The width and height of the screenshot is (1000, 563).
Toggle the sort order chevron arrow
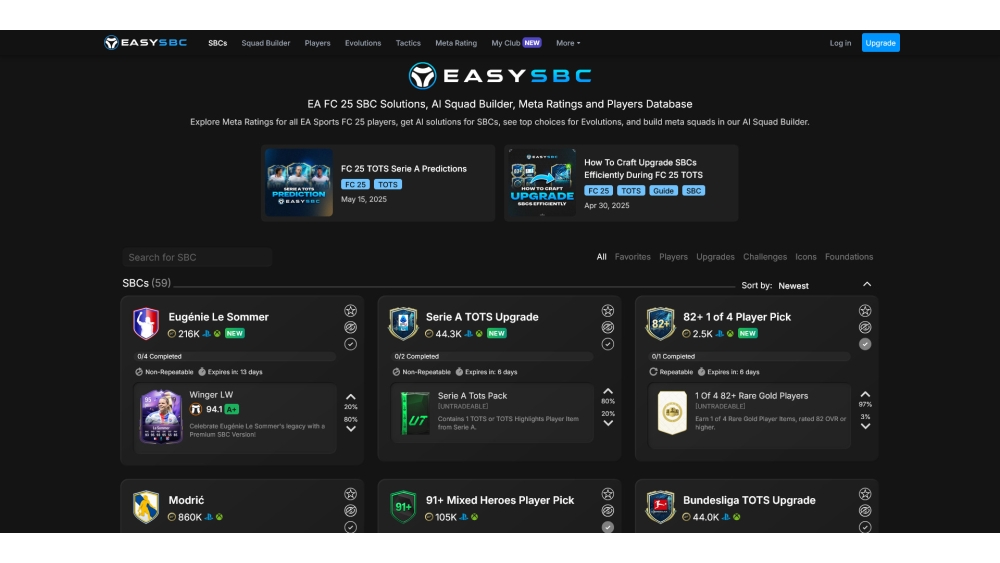867,284
